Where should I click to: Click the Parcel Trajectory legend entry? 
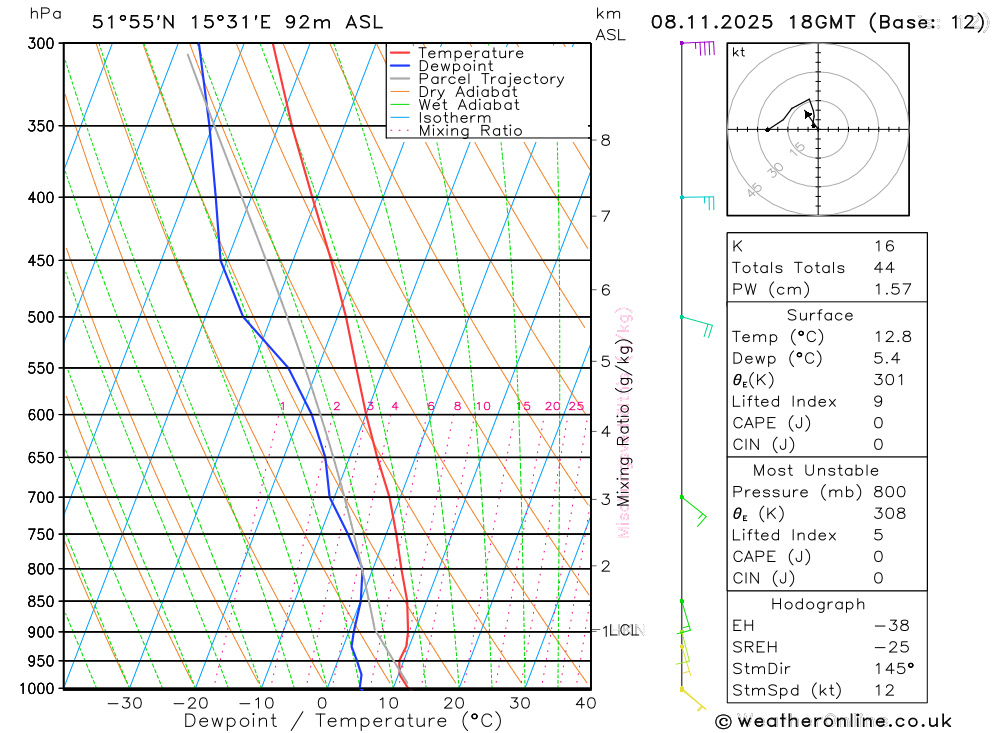tap(477, 79)
